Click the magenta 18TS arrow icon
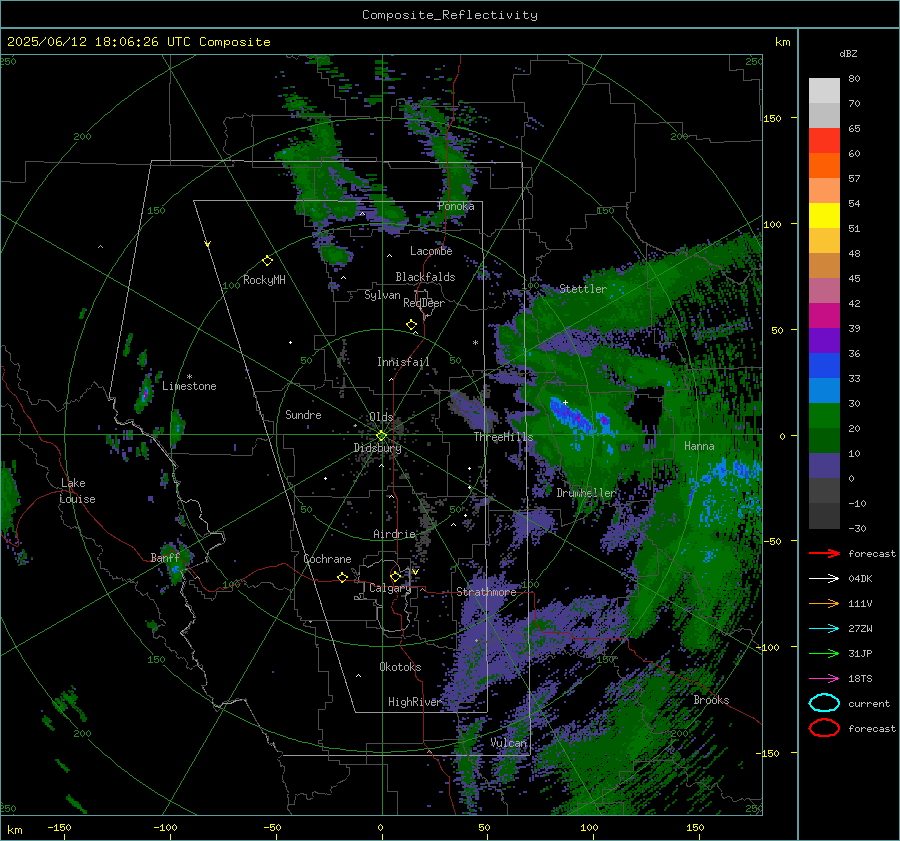Screen dimensions: 900x841 click(824, 679)
